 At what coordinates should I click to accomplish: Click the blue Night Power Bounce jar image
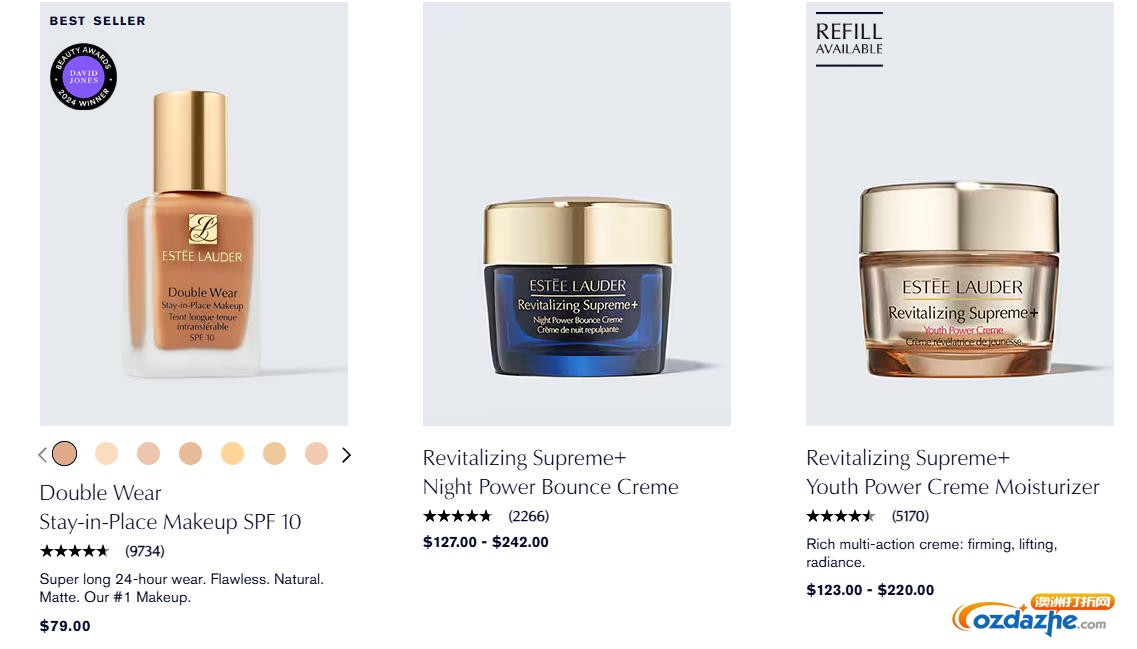pyautogui.click(x=577, y=288)
